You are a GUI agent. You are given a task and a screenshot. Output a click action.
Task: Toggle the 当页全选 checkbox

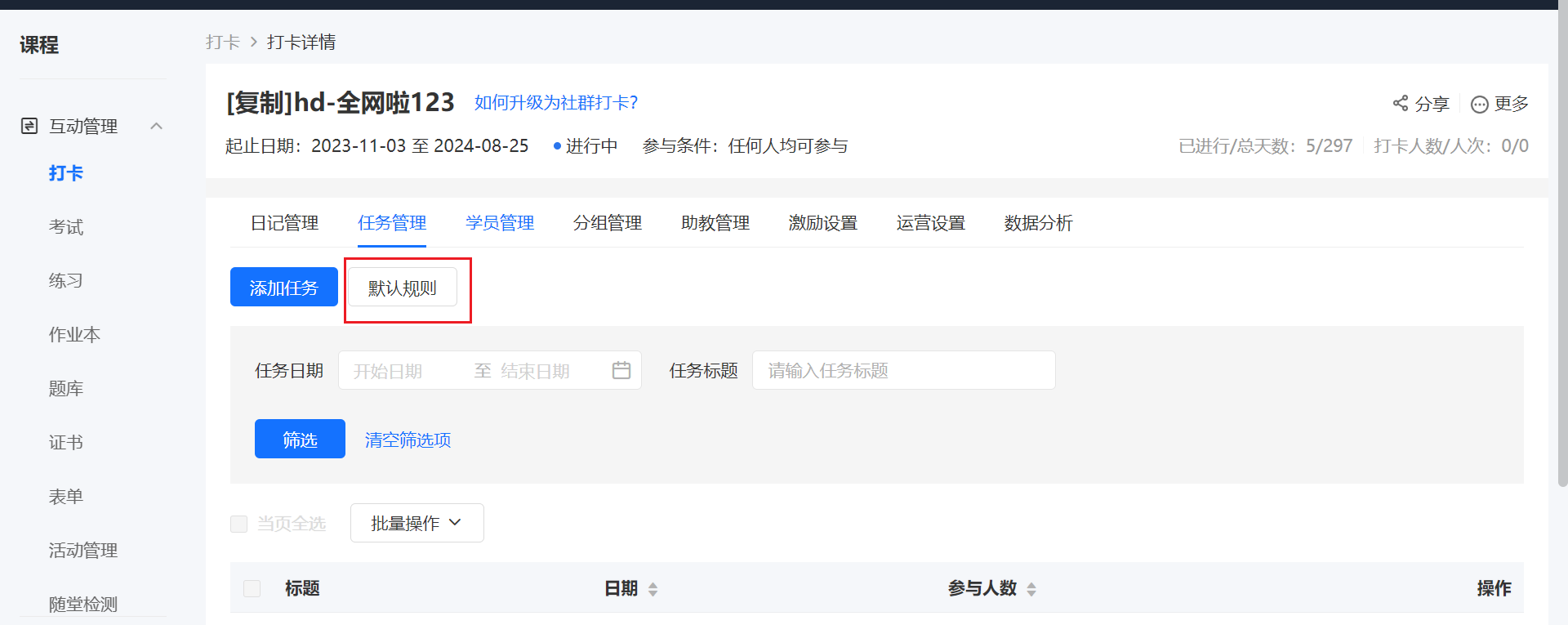pyautogui.click(x=238, y=524)
